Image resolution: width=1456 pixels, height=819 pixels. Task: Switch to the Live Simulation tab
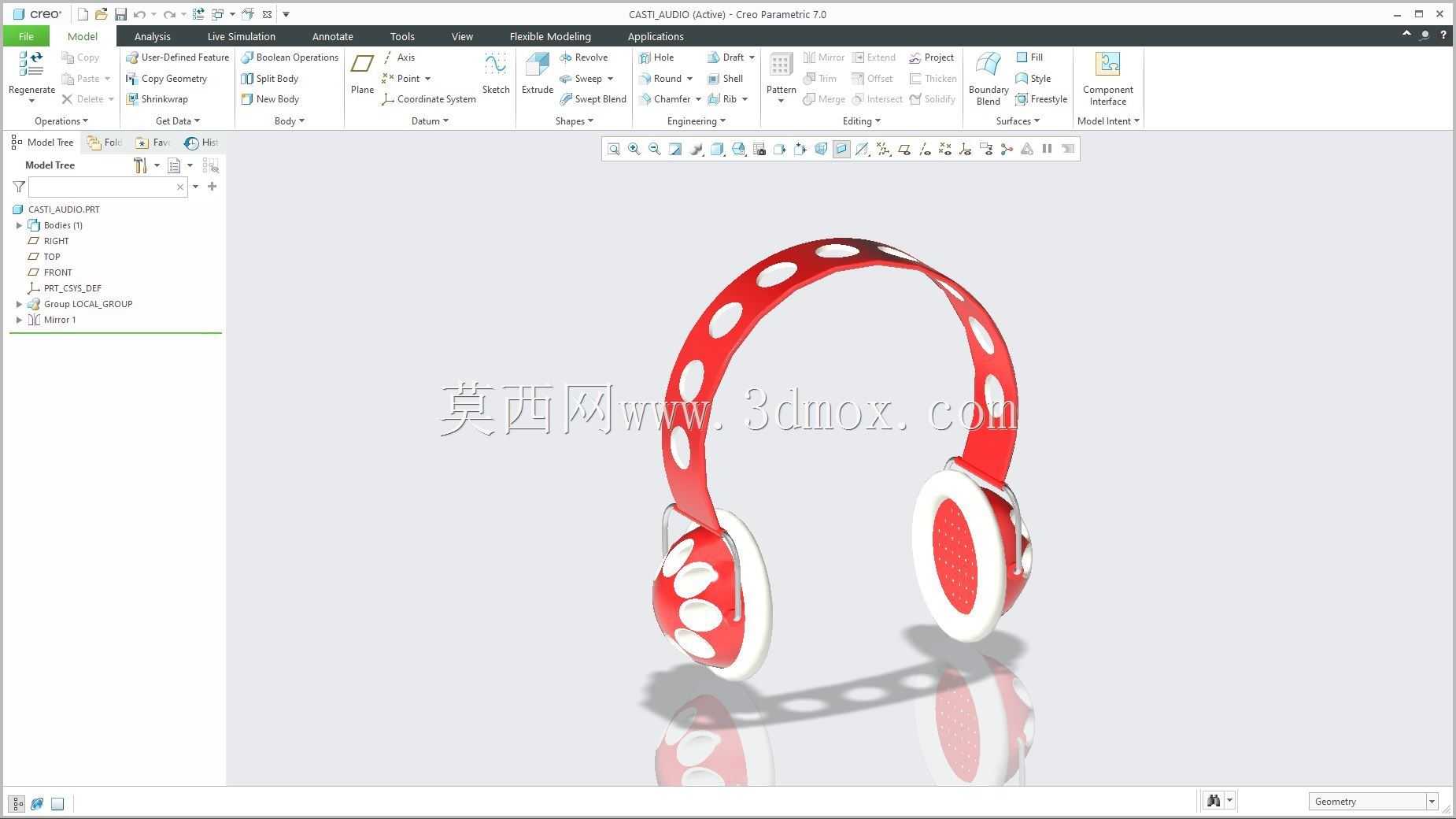coord(241,36)
